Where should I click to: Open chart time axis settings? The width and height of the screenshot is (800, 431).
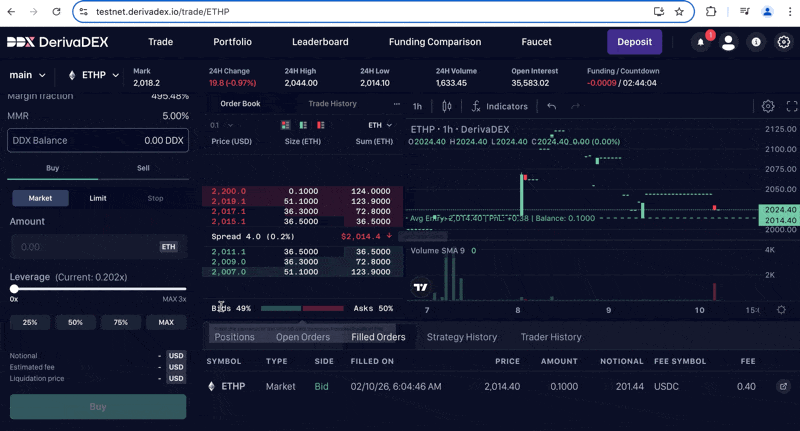coord(781,310)
